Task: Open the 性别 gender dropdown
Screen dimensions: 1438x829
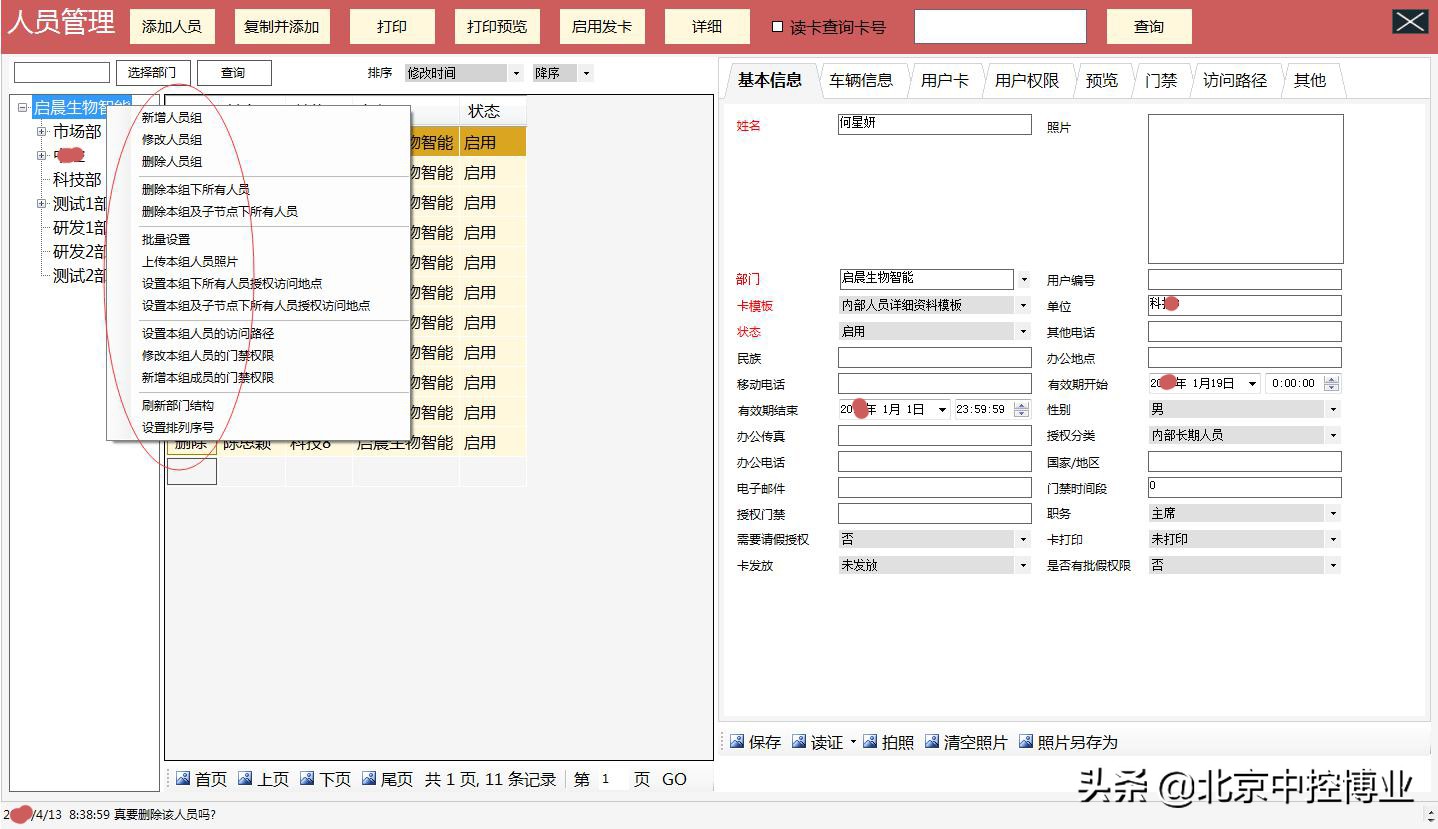Action: [x=1332, y=409]
